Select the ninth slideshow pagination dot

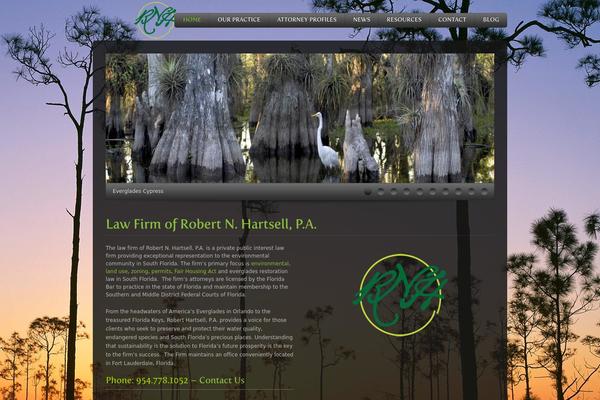471,191
